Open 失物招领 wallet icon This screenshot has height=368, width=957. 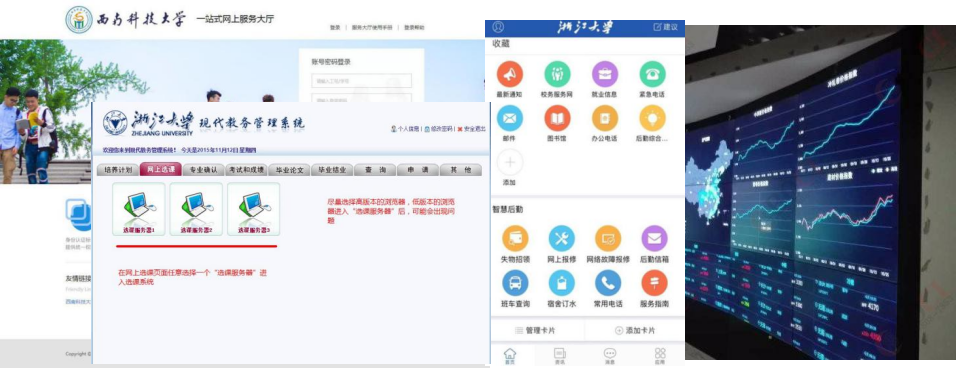[515, 239]
